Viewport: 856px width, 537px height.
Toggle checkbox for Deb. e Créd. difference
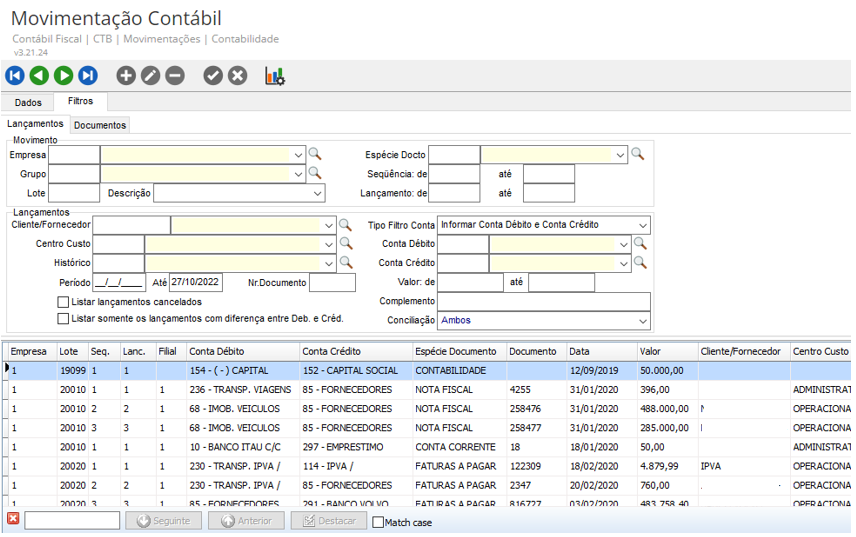[64, 319]
